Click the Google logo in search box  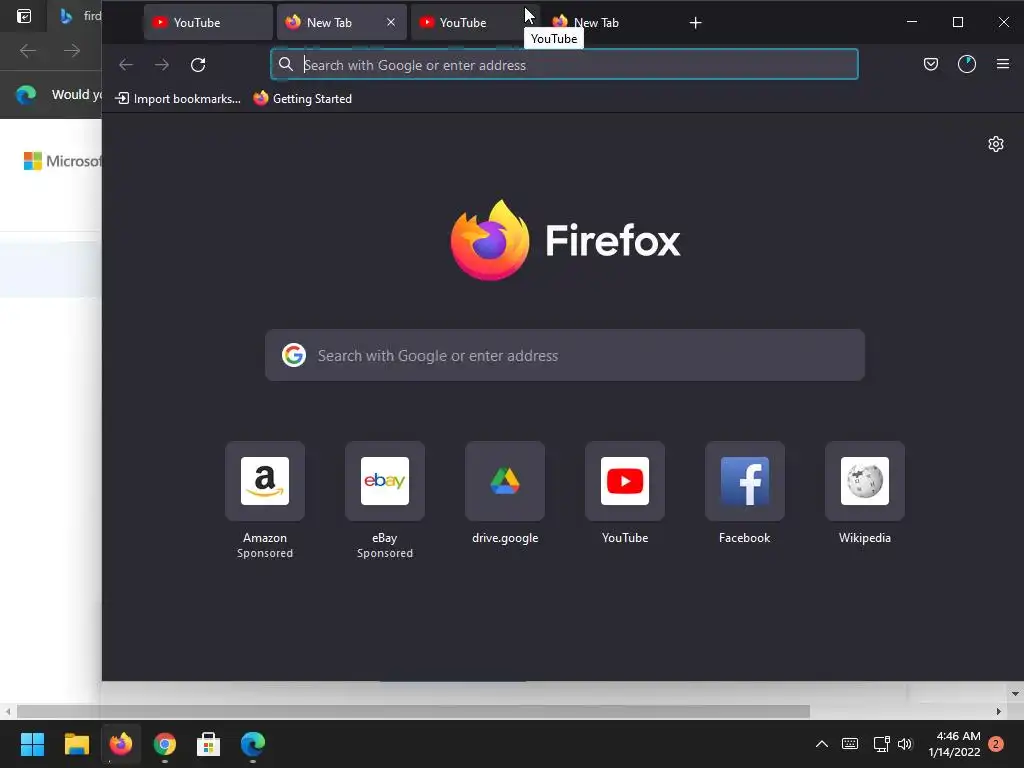click(294, 355)
